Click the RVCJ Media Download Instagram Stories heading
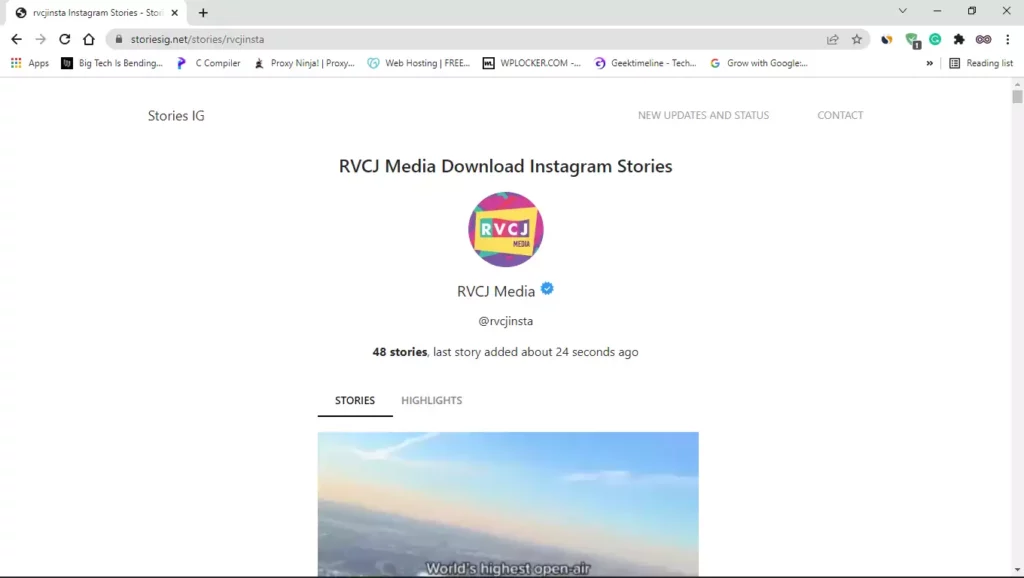 505,166
